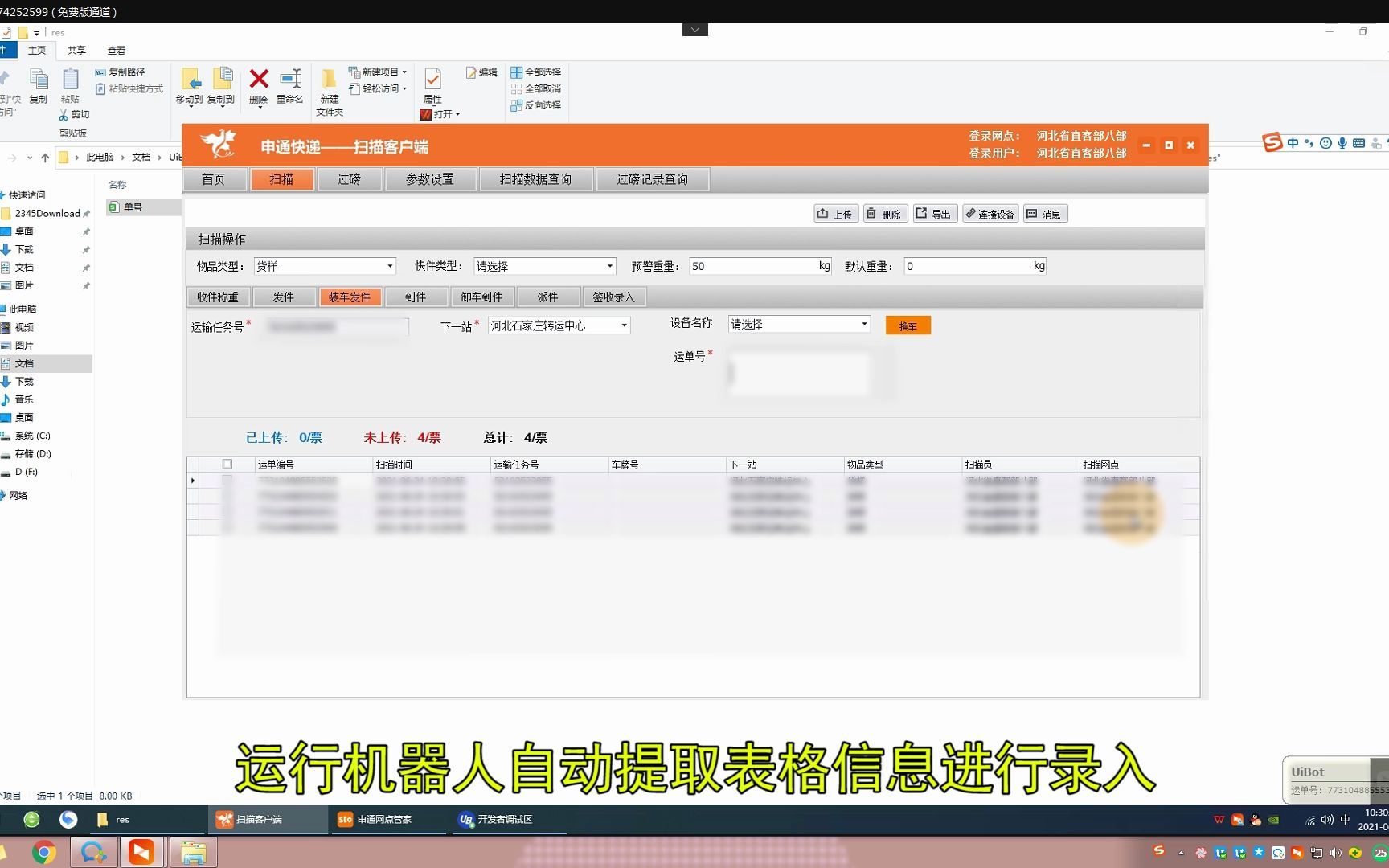Image resolution: width=1389 pixels, height=868 pixels.
Task: Click 复制路径 copy path
Action: coord(120,72)
